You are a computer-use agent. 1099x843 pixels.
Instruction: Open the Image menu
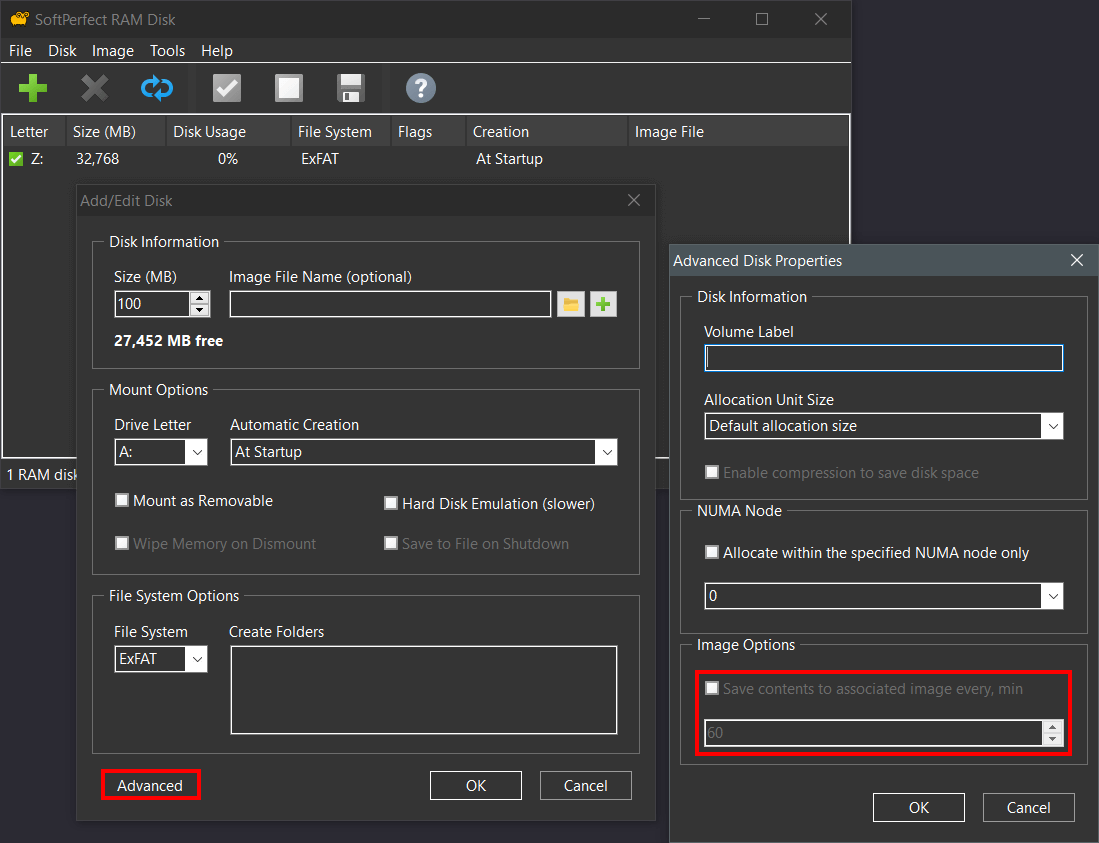[113, 50]
